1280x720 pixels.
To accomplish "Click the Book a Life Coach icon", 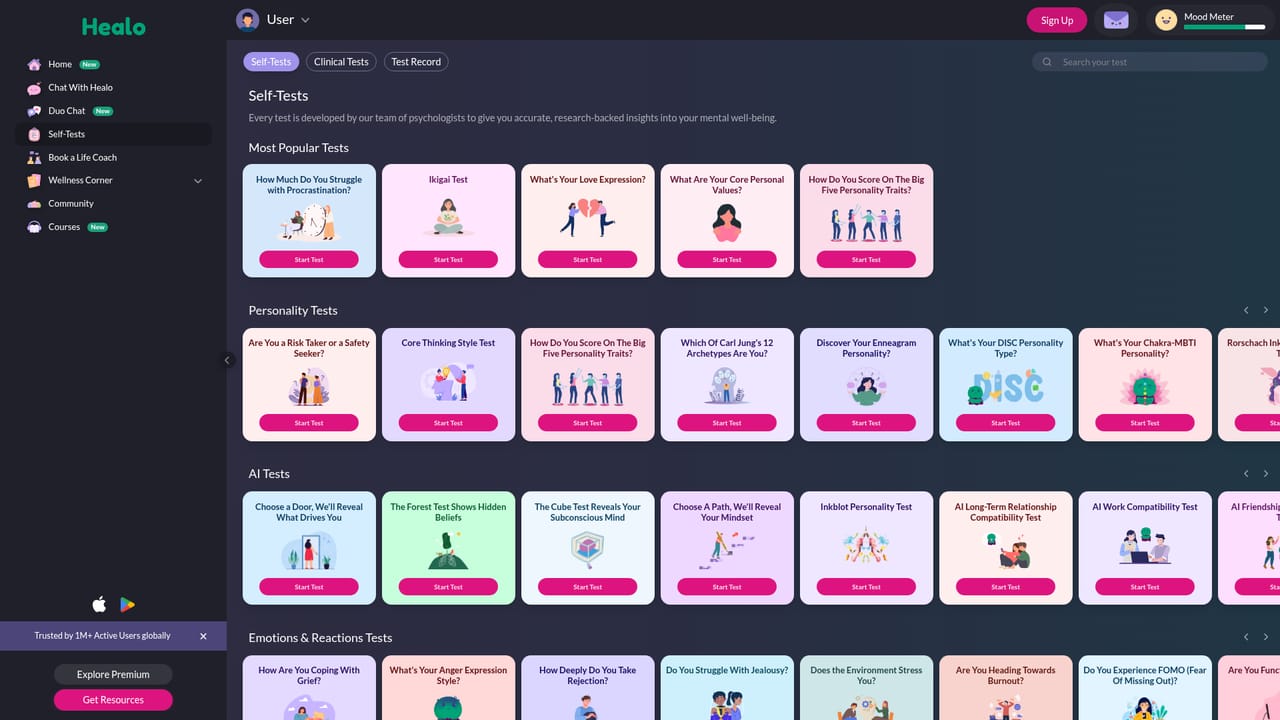I will point(34,157).
